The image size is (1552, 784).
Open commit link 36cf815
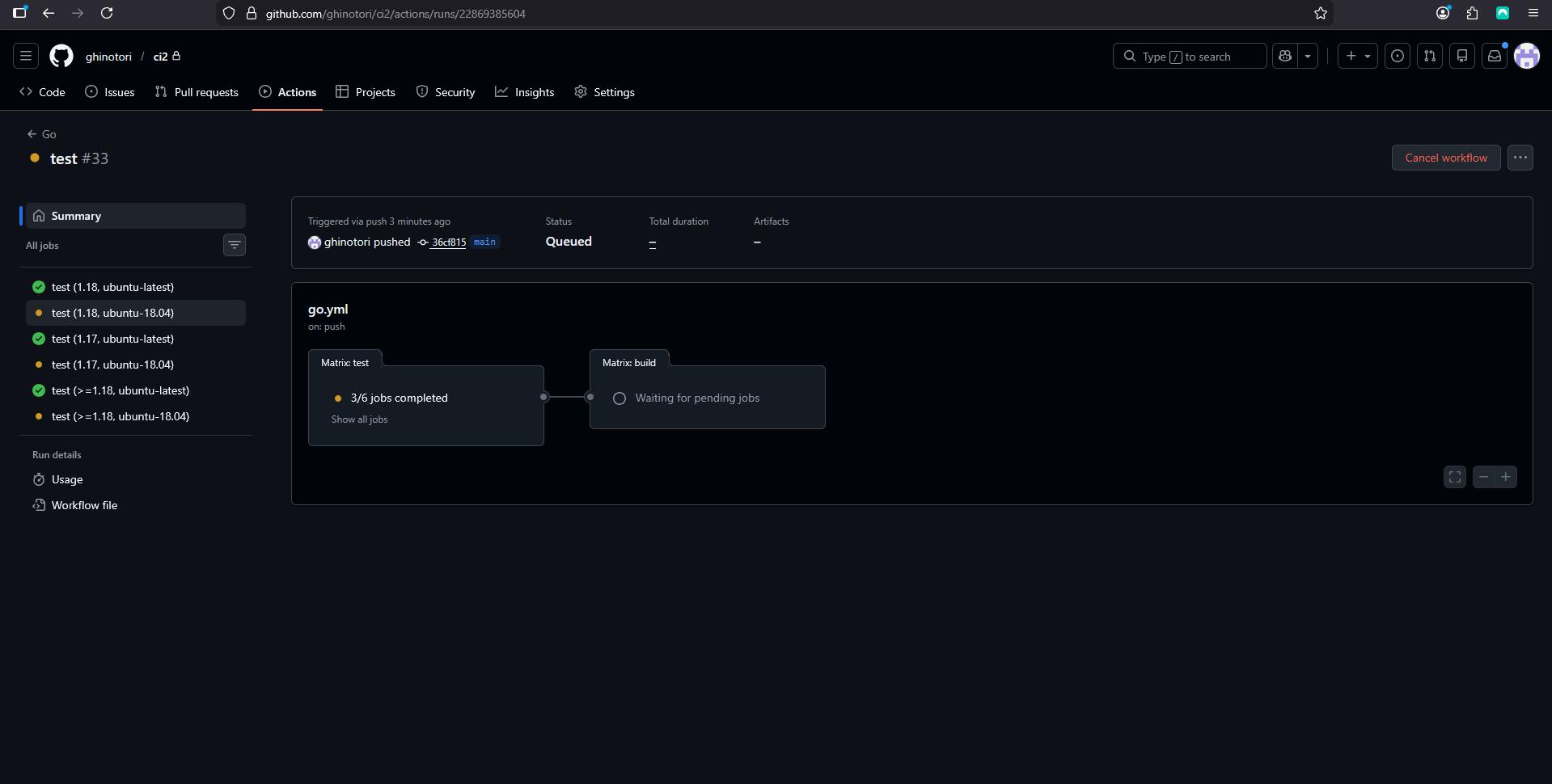[x=449, y=242]
